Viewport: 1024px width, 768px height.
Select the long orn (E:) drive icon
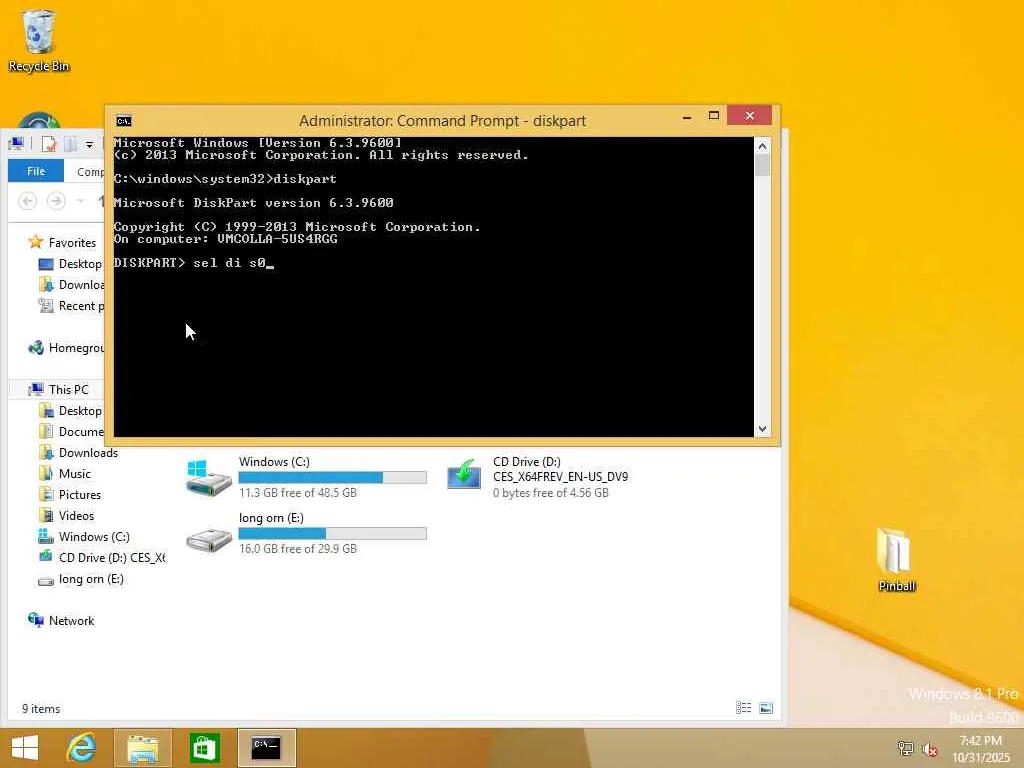point(208,539)
